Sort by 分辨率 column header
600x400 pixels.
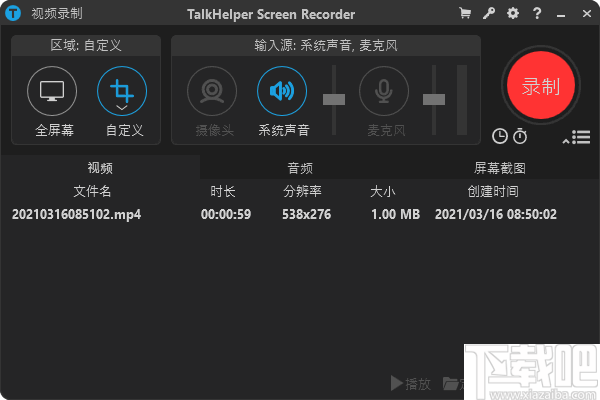tap(302, 191)
